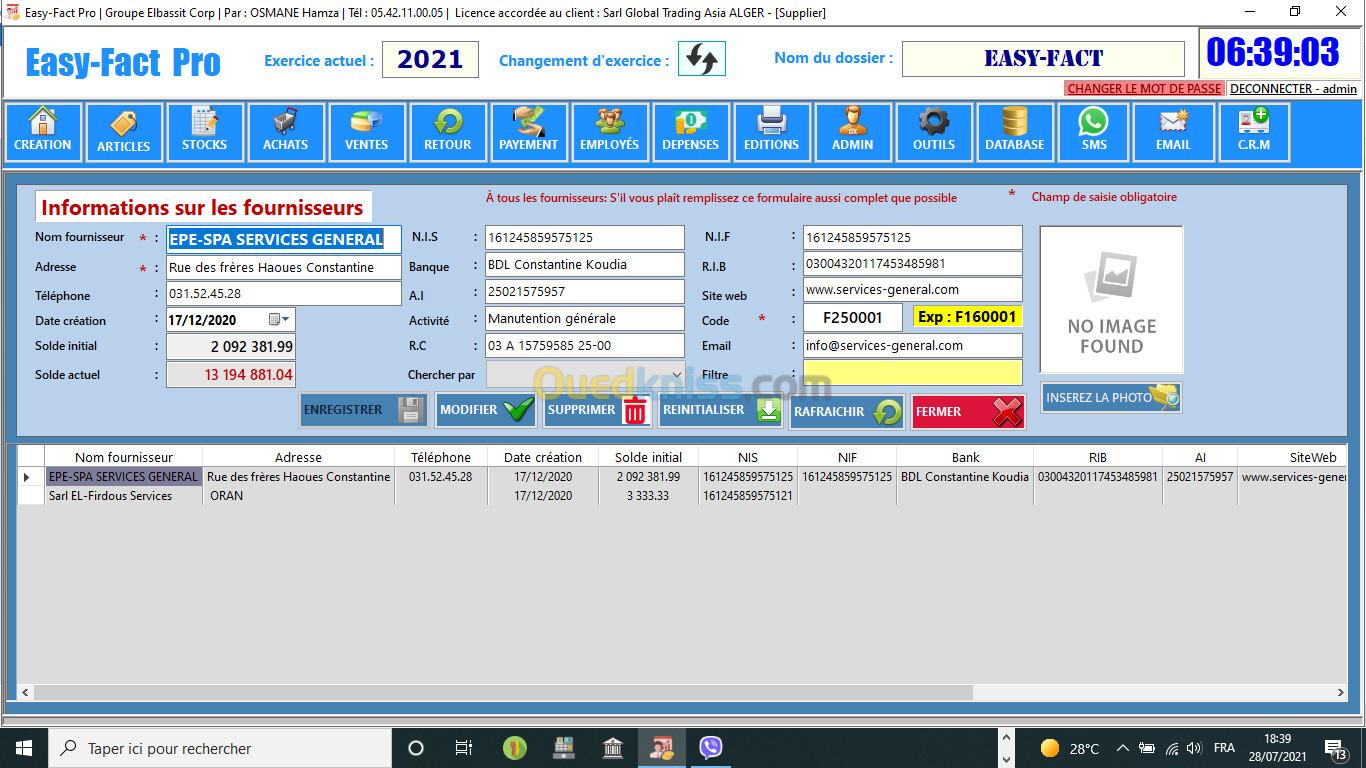Sort by the Solde initial column header
1366x768 pixels.
coord(648,457)
